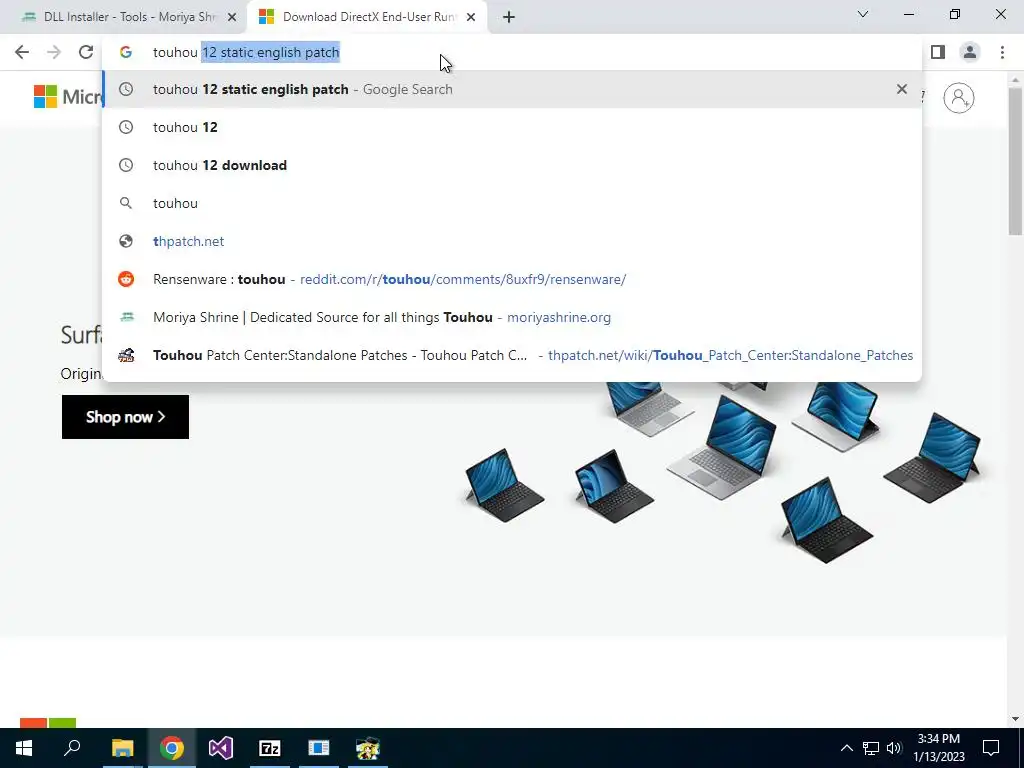1024x768 pixels.
Task: Pick the 'touhou 12 download' suggestion
Action: tap(512, 165)
